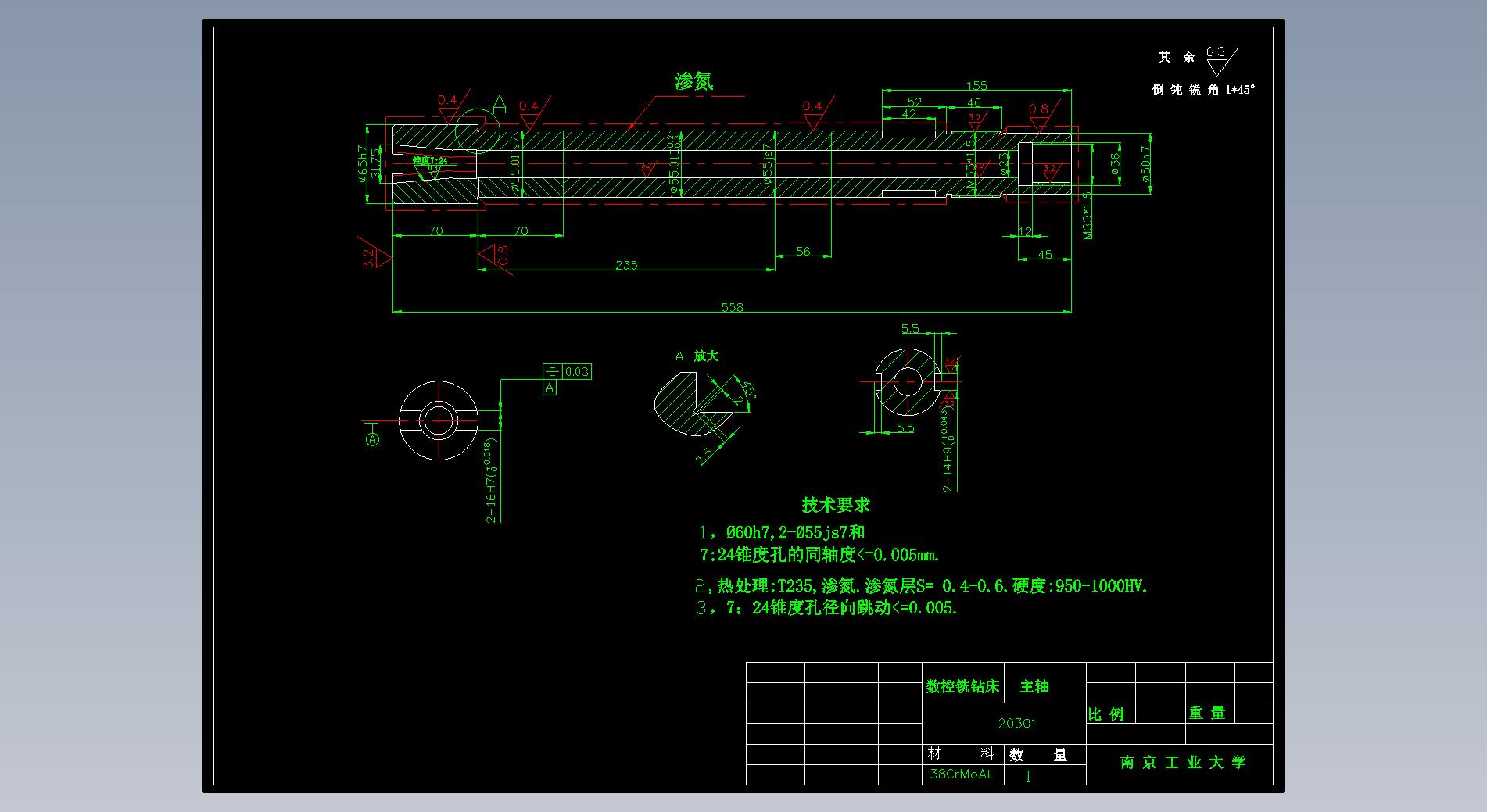This screenshot has width=1487, height=812.
Task: Click the 锥度孔径向跳动 requirement line
Action: 827,608
